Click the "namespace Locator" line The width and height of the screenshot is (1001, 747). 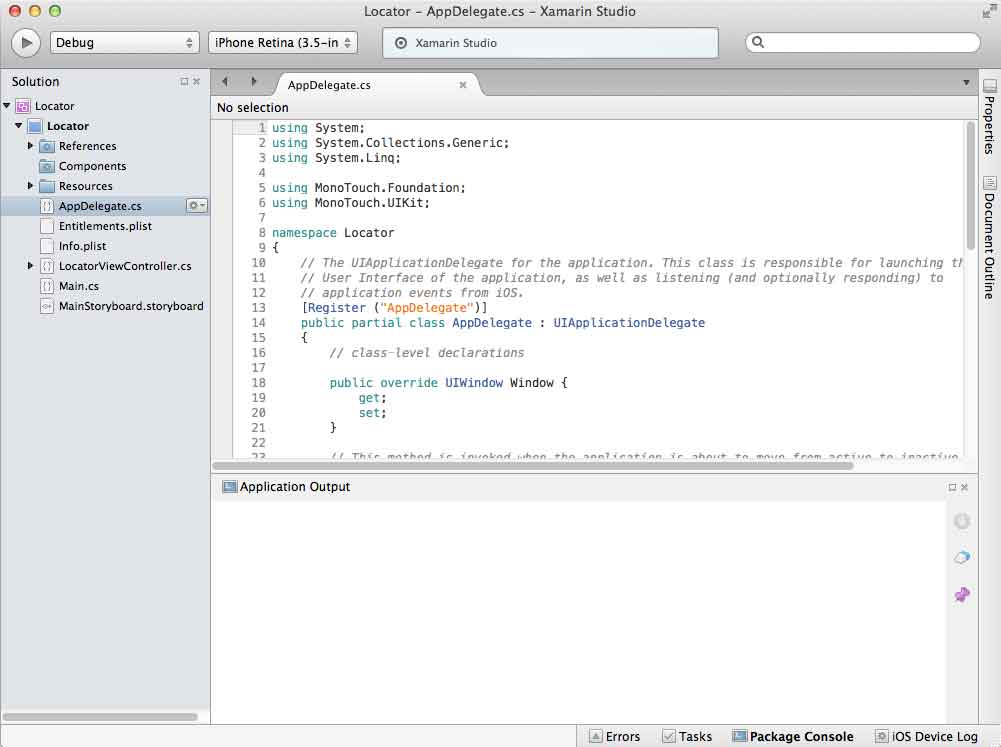333,232
